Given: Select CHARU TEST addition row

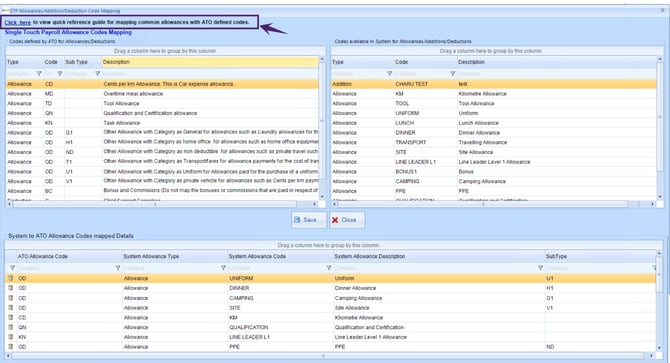Looking at the screenshot, I should pos(494,84).
